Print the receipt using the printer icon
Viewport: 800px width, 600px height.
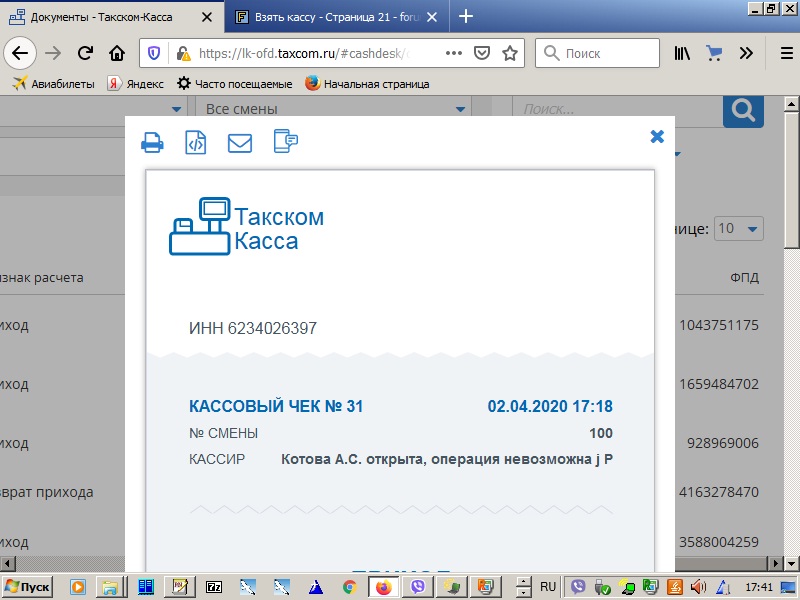(x=152, y=142)
